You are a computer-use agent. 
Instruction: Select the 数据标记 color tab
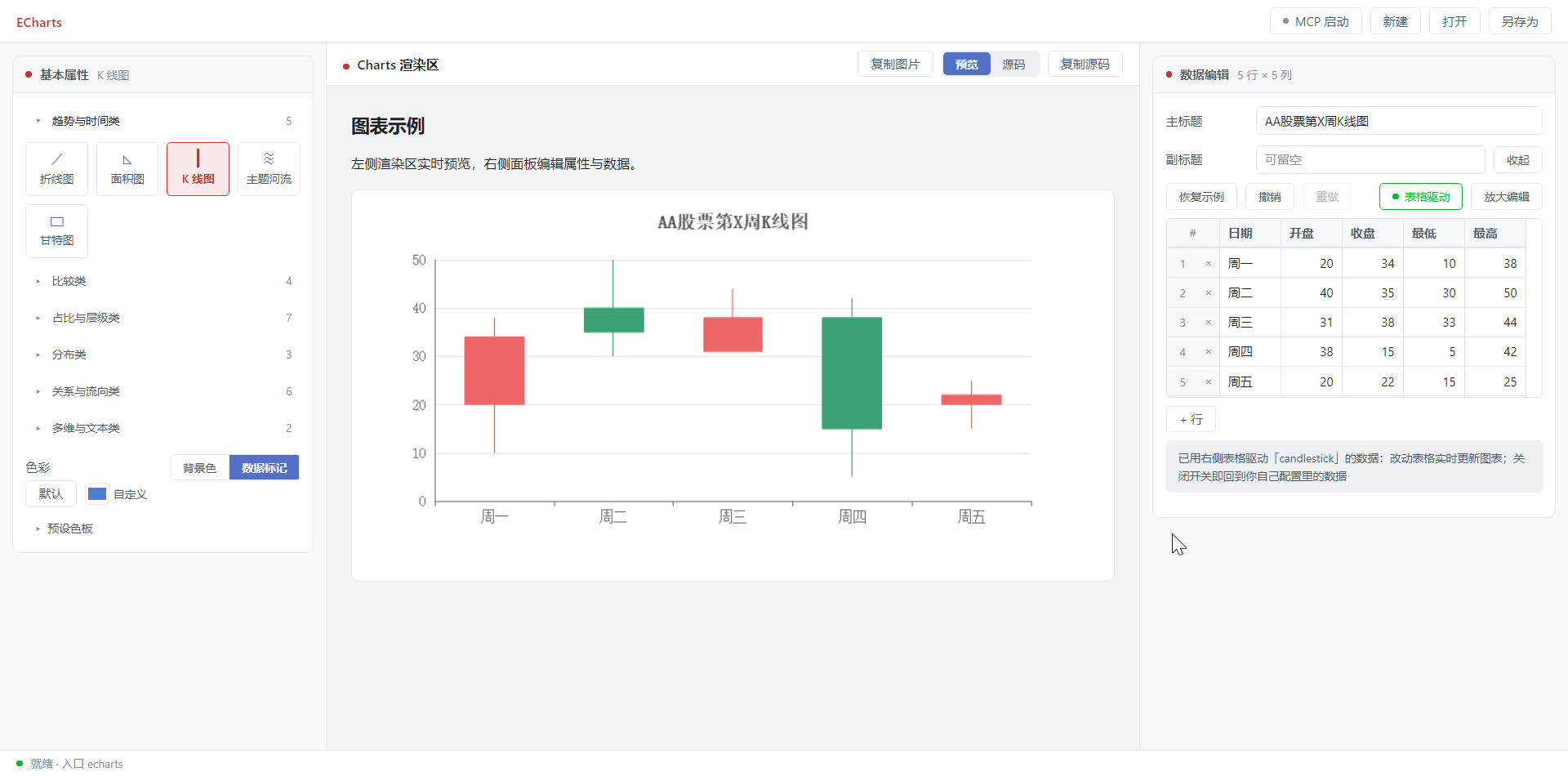[265, 468]
